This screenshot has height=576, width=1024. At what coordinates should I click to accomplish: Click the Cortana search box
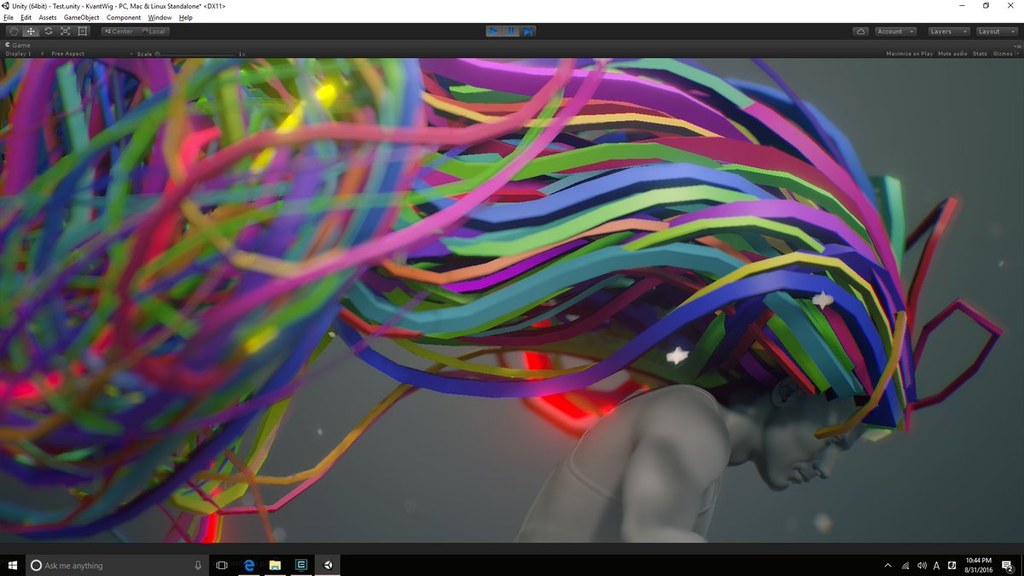click(118, 565)
